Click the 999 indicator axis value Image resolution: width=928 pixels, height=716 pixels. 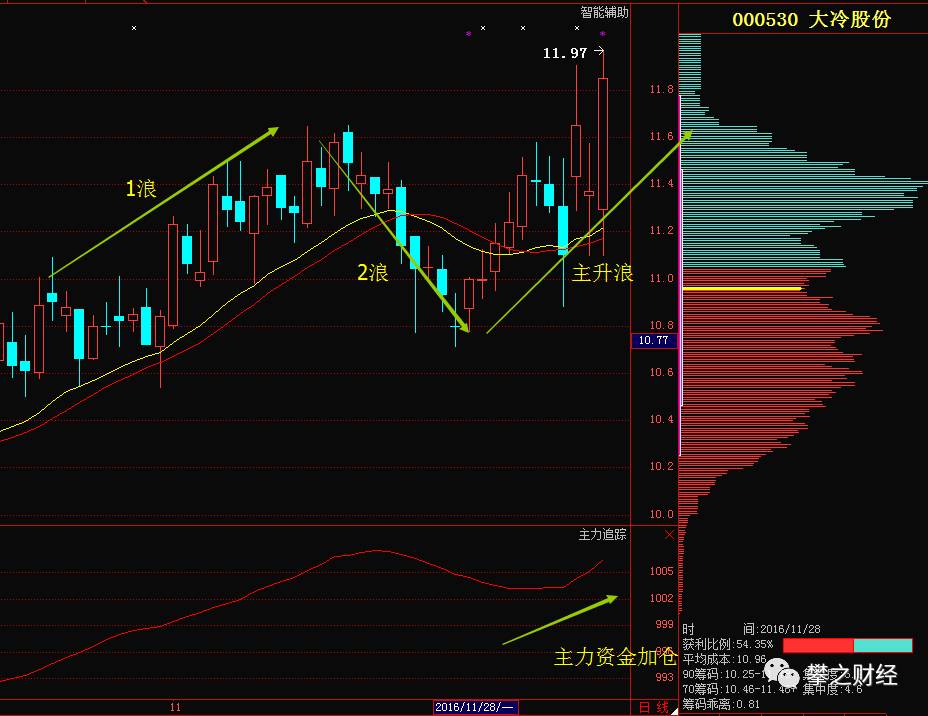click(x=664, y=624)
